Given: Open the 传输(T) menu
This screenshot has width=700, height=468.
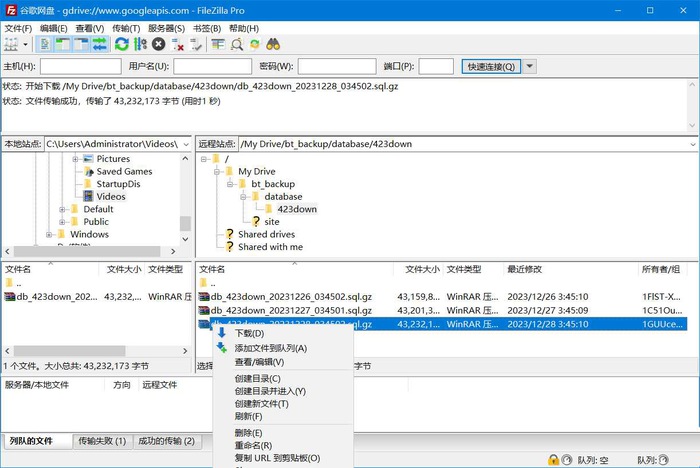Looking at the screenshot, I should coord(125,29).
